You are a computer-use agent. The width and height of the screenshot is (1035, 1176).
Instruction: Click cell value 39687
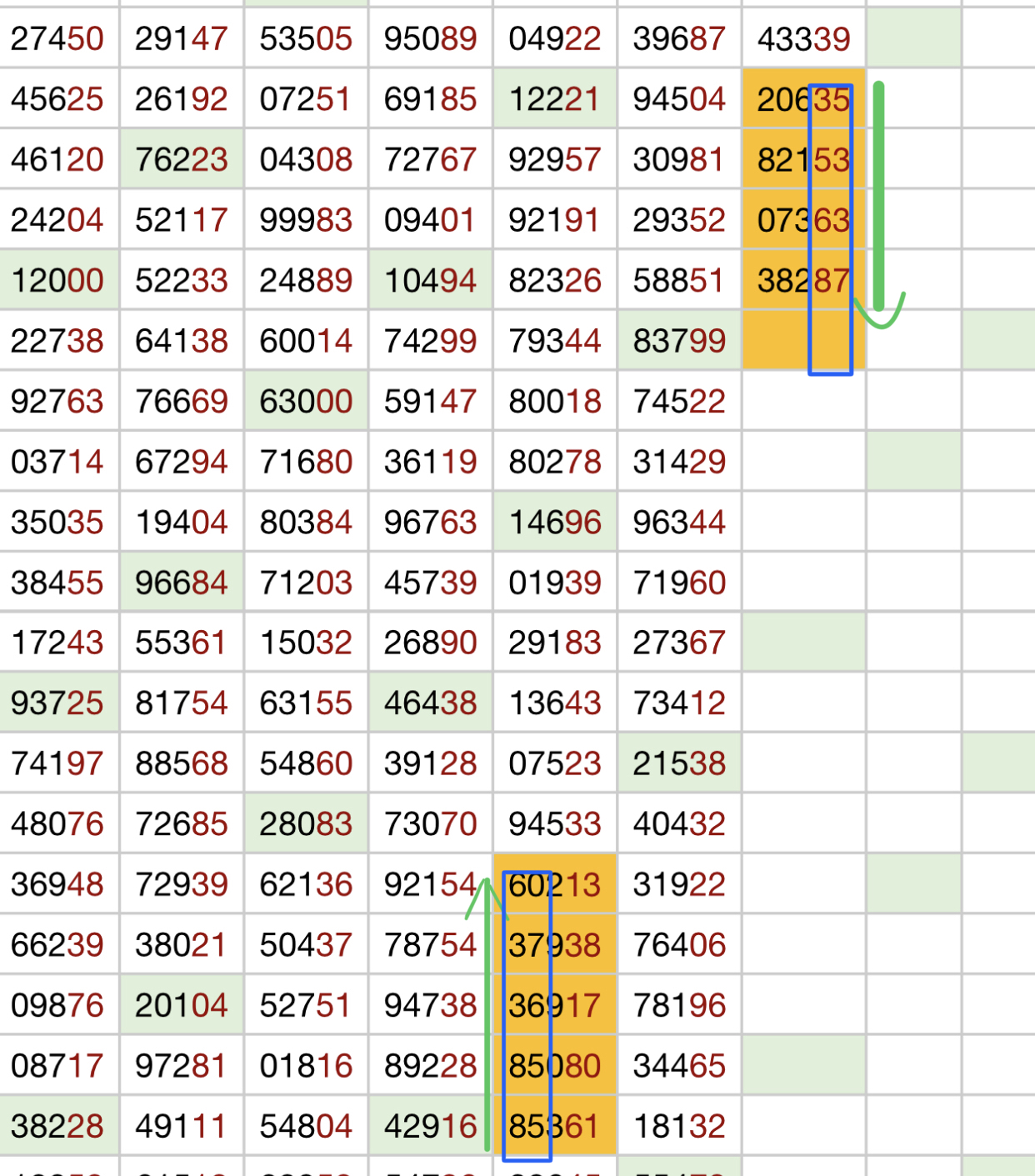679,38
